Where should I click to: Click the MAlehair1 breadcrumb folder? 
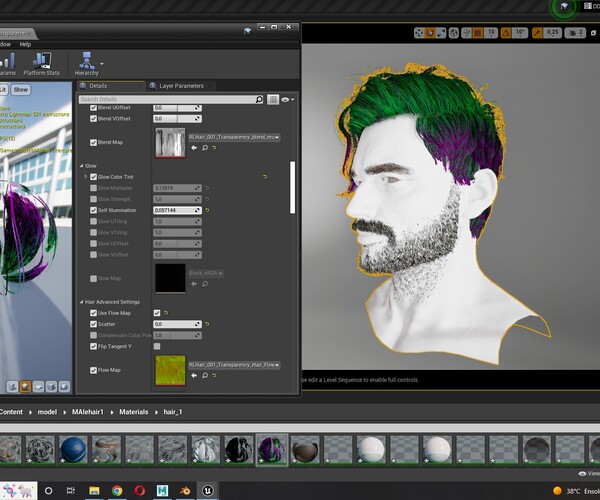pyautogui.click(x=88, y=412)
